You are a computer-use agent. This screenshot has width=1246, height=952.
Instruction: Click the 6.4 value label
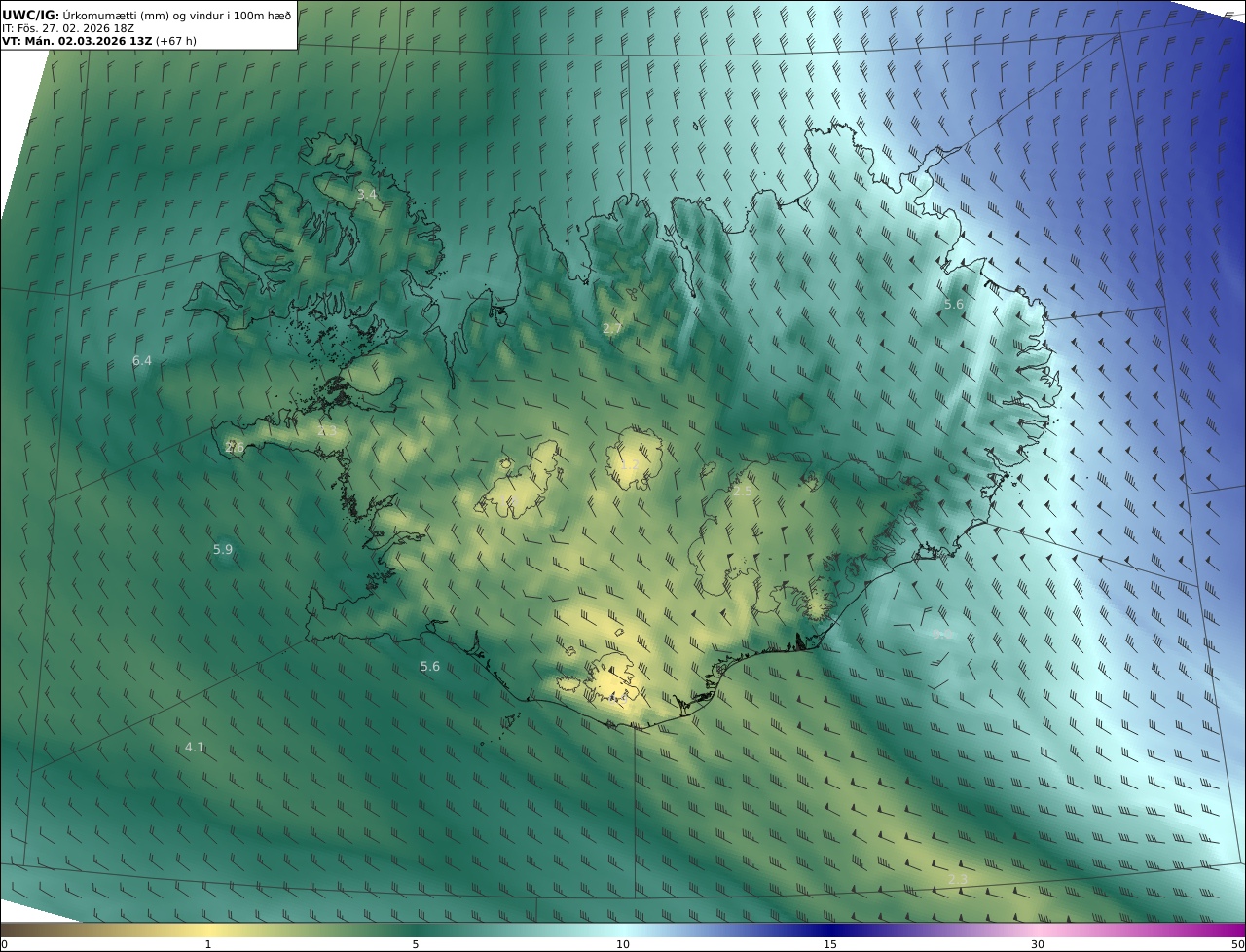click(x=142, y=360)
